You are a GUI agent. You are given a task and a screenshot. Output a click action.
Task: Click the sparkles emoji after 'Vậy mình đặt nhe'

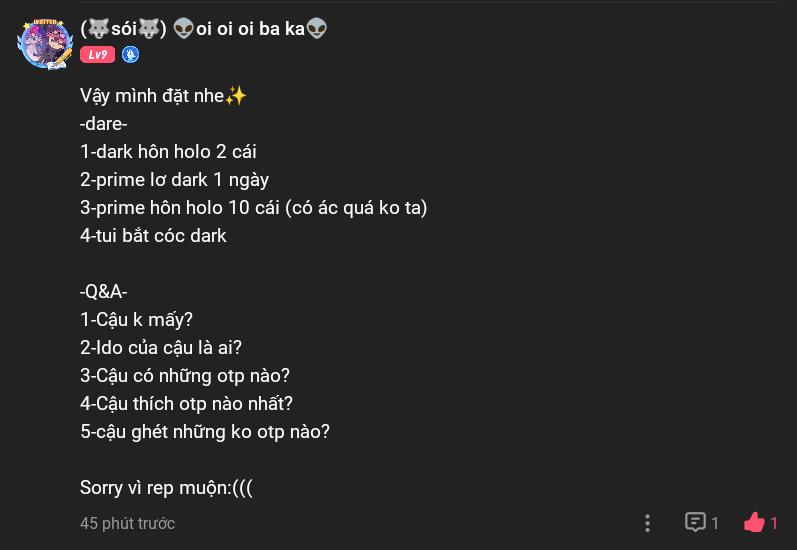[x=236, y=96]
